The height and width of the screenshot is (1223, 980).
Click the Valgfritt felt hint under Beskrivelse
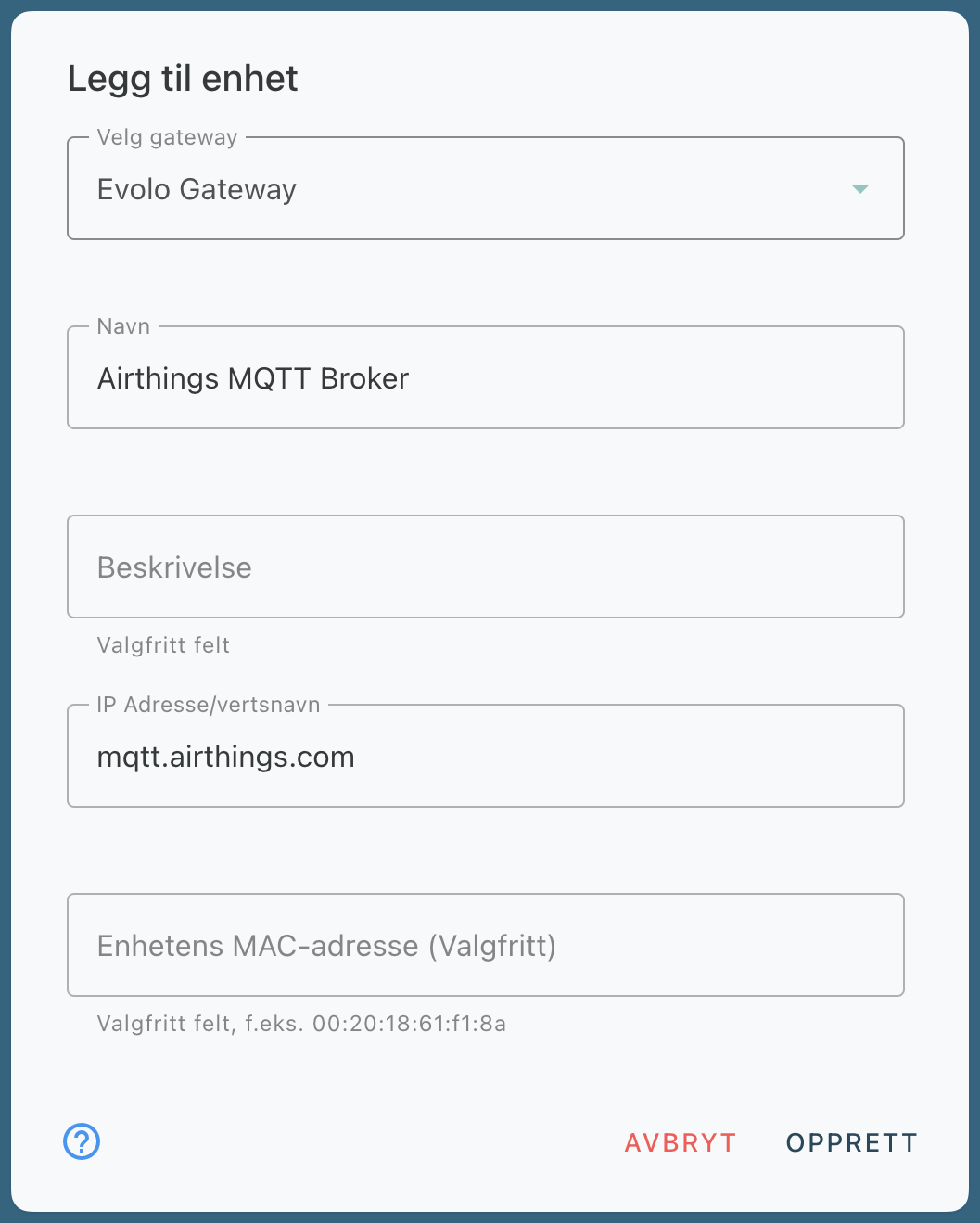click(163, 645)
